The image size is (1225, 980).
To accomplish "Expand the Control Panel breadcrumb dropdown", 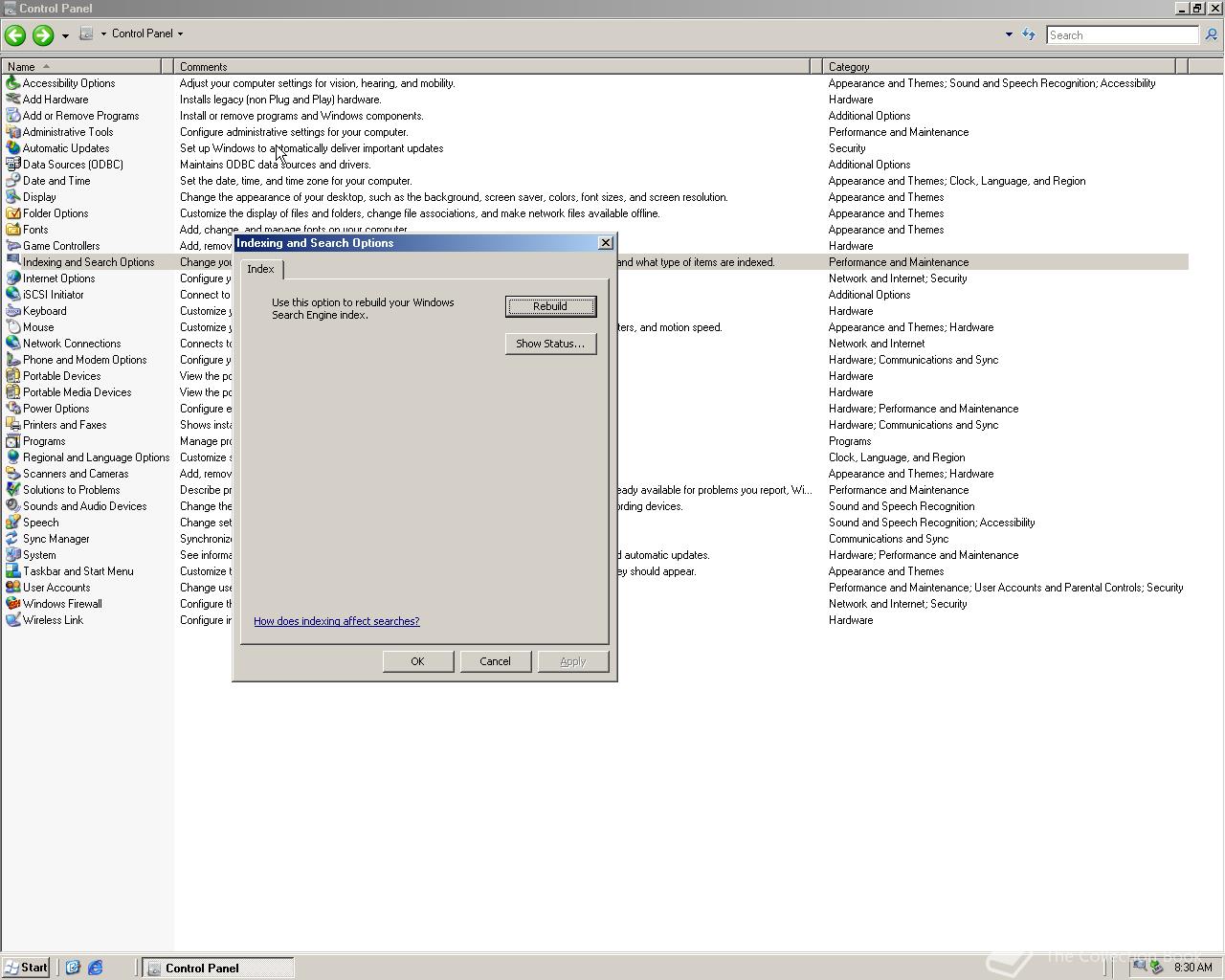I will click(180, 33).
